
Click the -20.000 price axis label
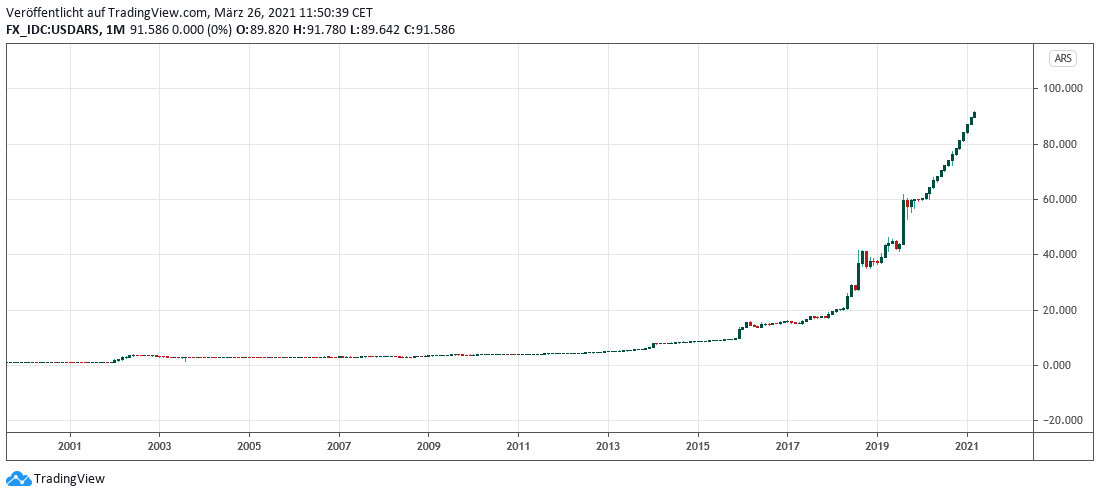pos(1061,420)
